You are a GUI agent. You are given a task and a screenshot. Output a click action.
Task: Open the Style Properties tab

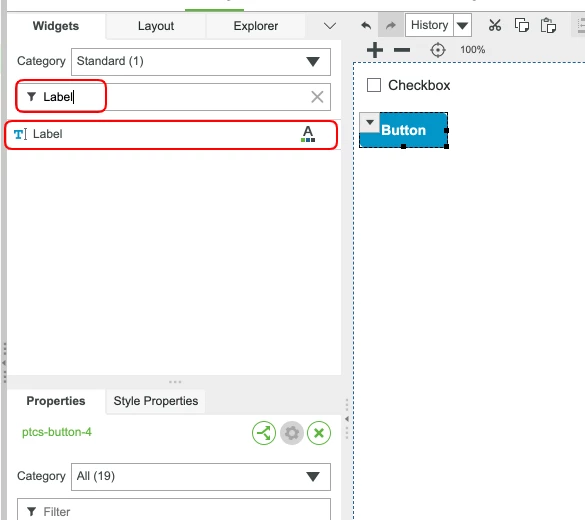pyautogui.click(x=156, y=401)
